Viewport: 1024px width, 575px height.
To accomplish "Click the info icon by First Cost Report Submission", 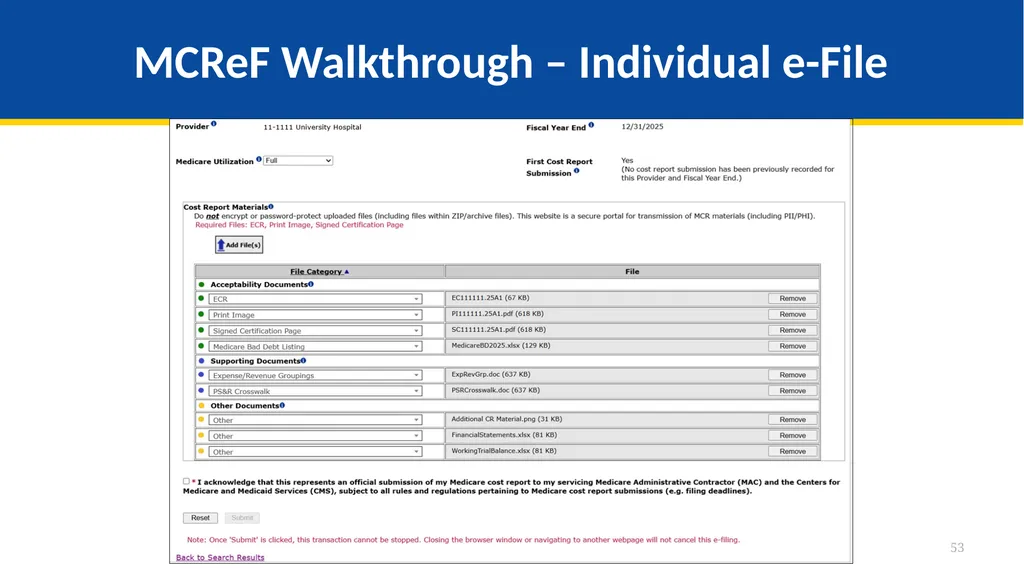I will 577,171.
